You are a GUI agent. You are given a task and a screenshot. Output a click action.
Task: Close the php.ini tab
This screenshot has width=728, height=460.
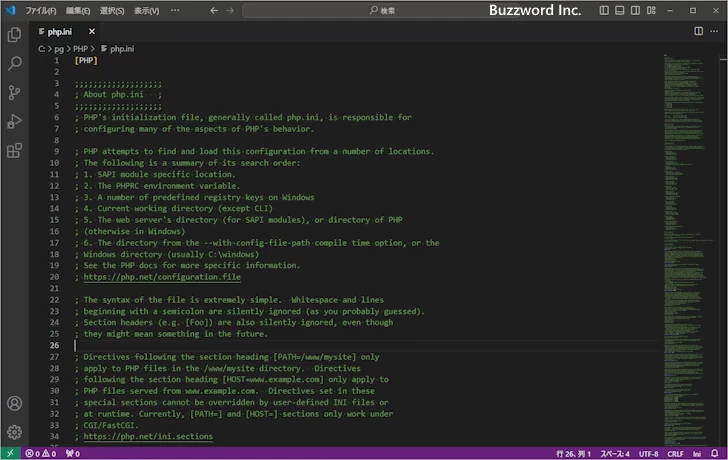pyautogui.click(x=92, y=31)
